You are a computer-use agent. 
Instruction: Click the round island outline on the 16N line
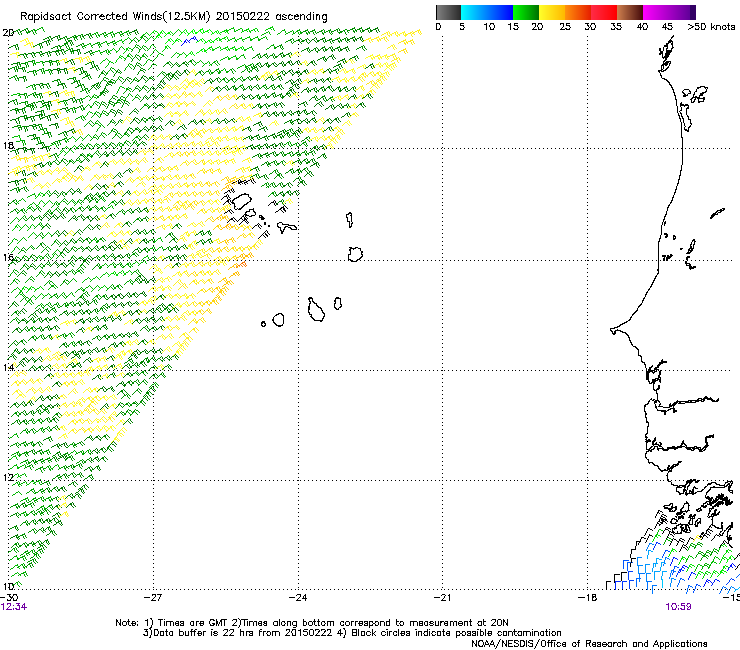tap(355, 254)
